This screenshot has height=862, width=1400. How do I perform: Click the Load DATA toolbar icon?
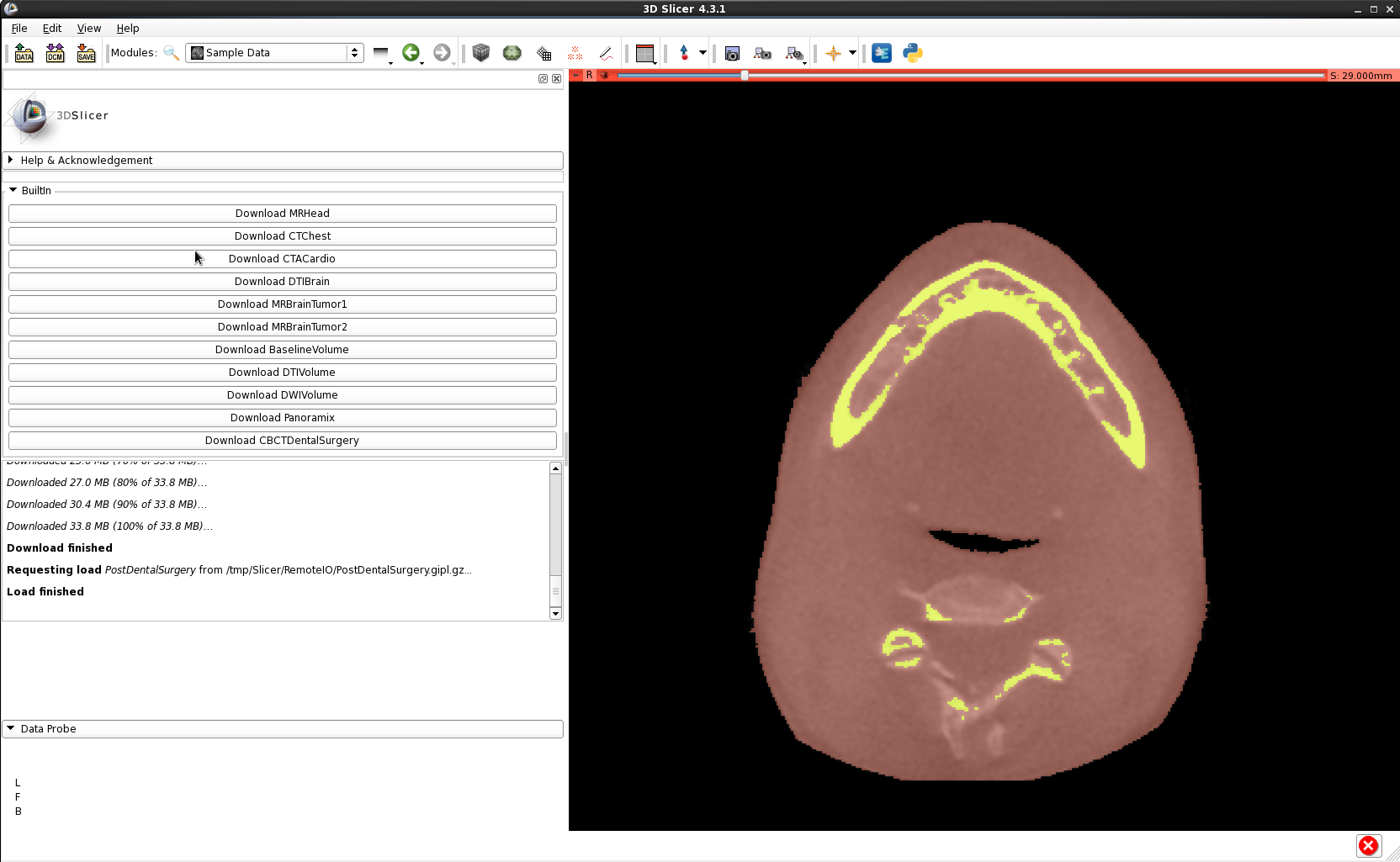point(24,53)
